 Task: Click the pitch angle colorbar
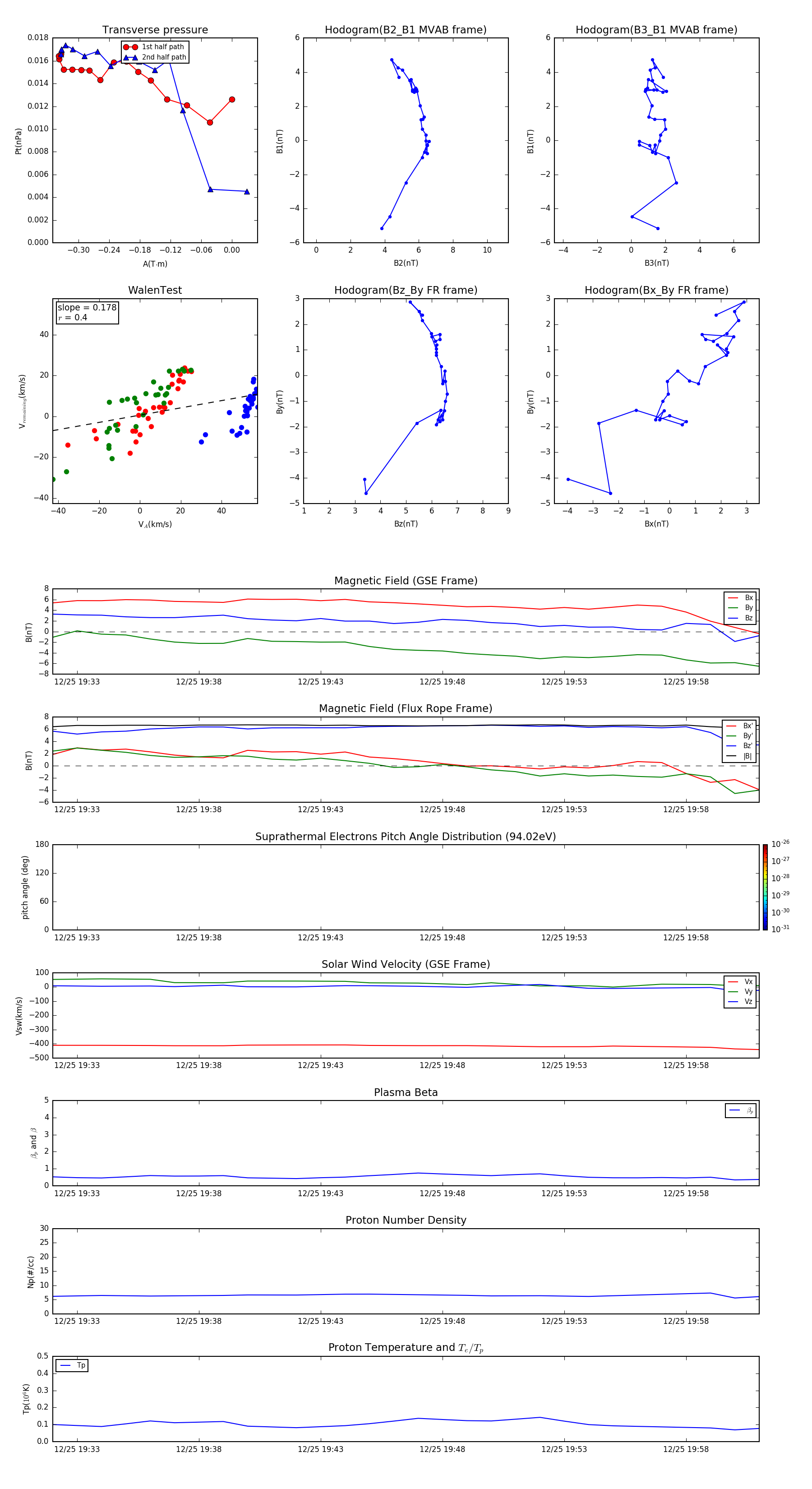click(765, 887)
